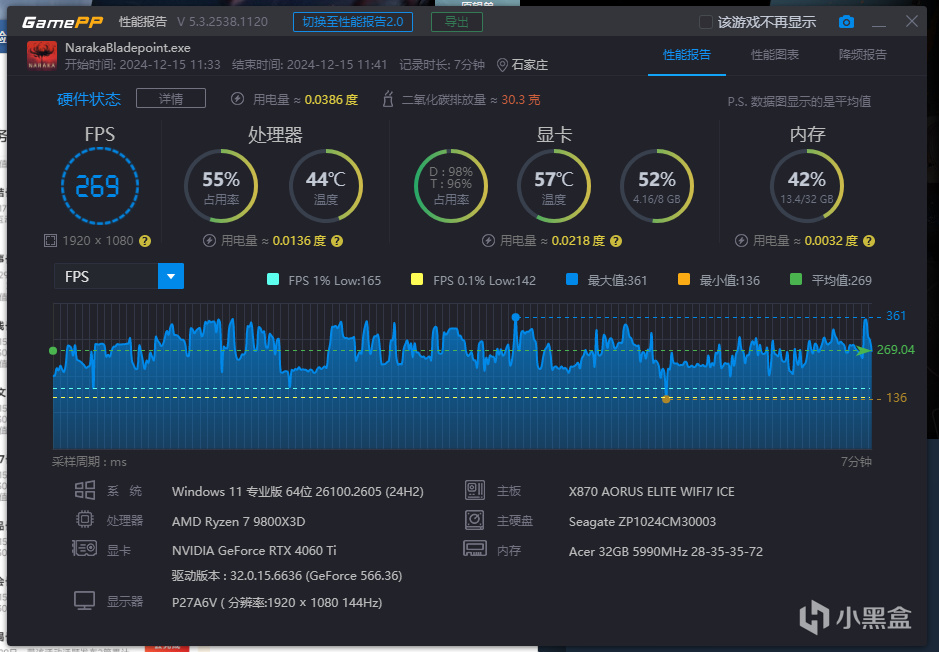The height and width of the screenshot is (652, 939).
Task: Click the green average start marker on chart
Action: click(53, 350)
